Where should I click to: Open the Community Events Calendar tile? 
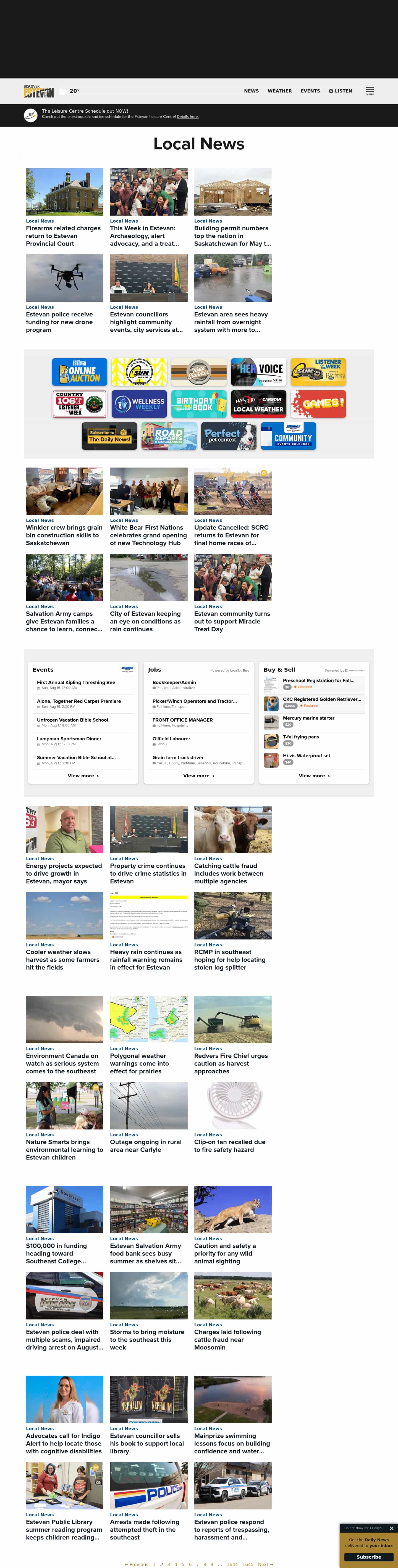tap(288, 436)
